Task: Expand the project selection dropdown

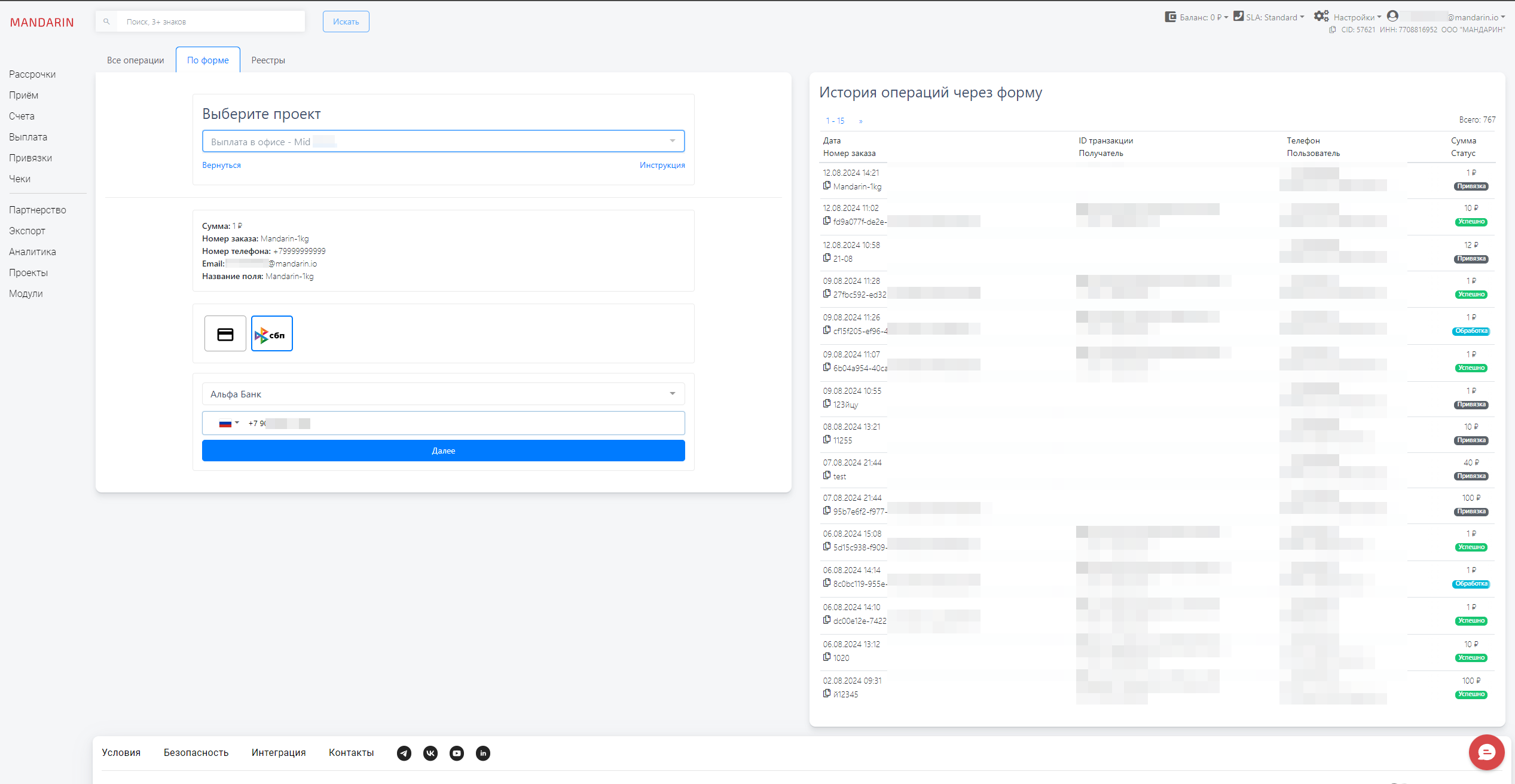Action: [444, 142]
